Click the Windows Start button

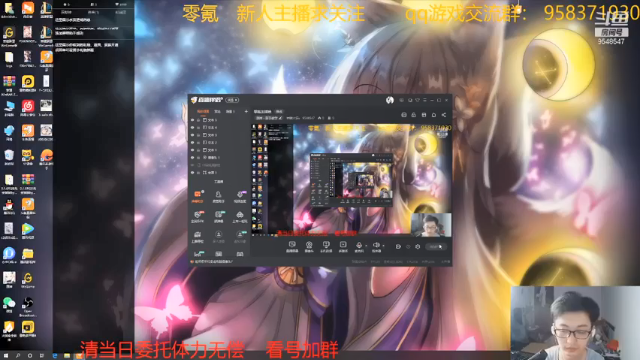tap(6, 356)
